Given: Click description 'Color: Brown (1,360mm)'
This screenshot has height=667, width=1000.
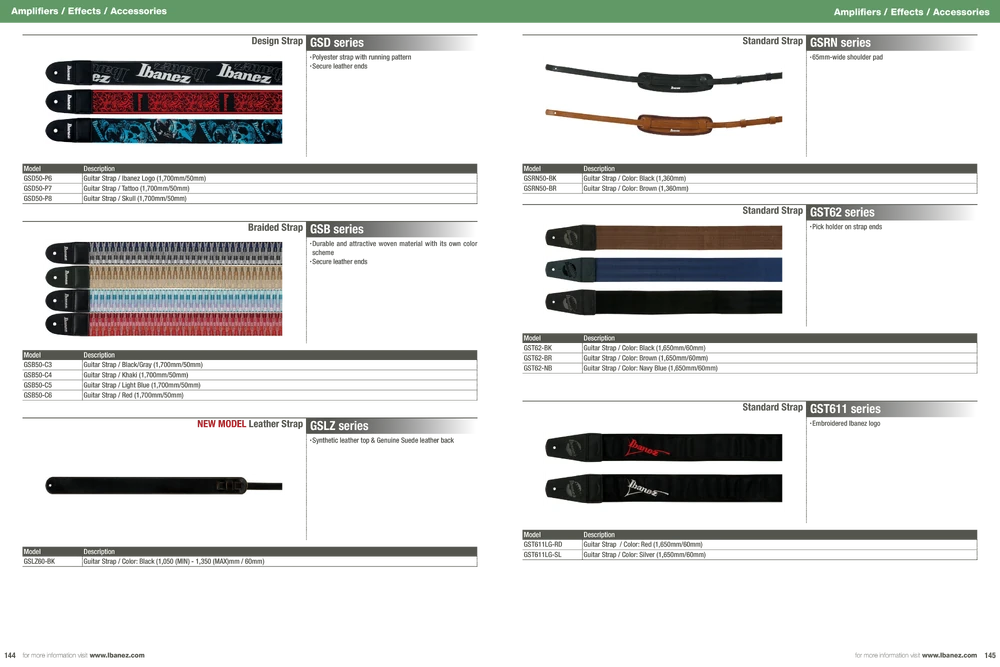Looking at the screenshot, I should point(655,189).
